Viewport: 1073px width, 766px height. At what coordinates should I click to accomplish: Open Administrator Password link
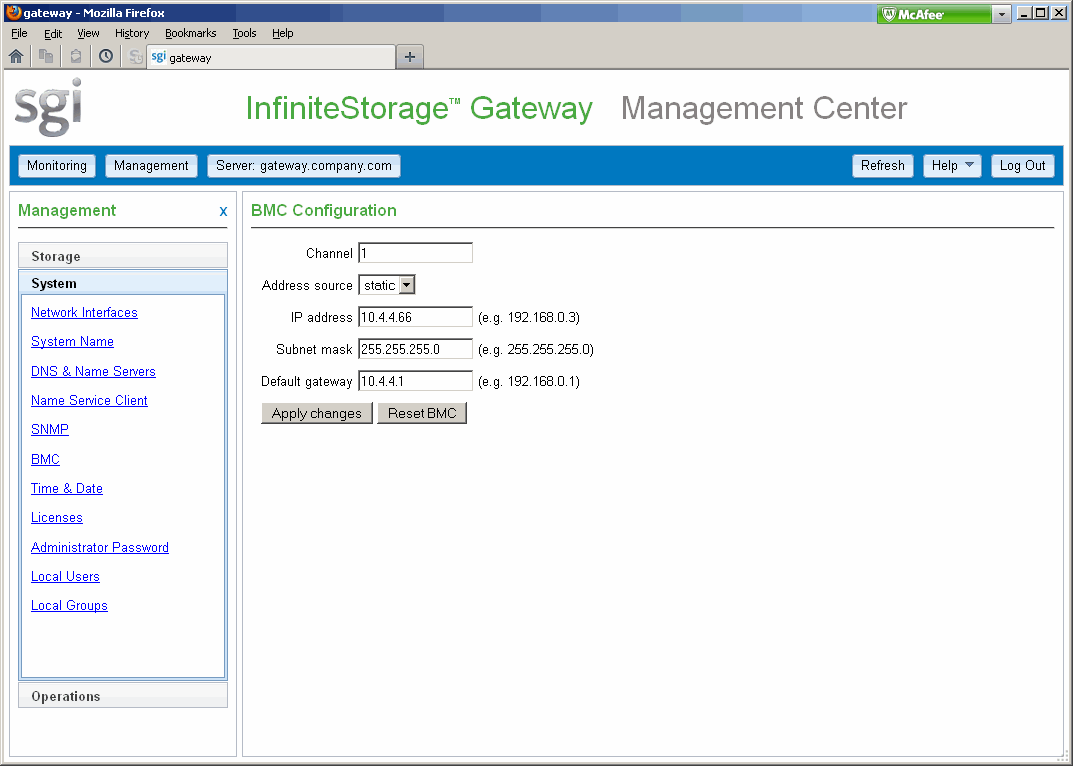click(x=100, y=548)
